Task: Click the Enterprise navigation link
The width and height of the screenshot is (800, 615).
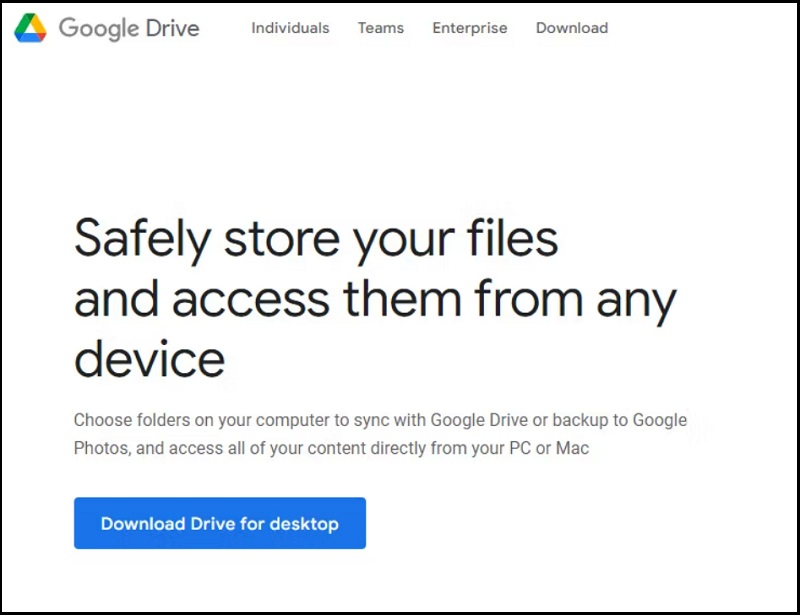Action: click(x=469, y=29)
